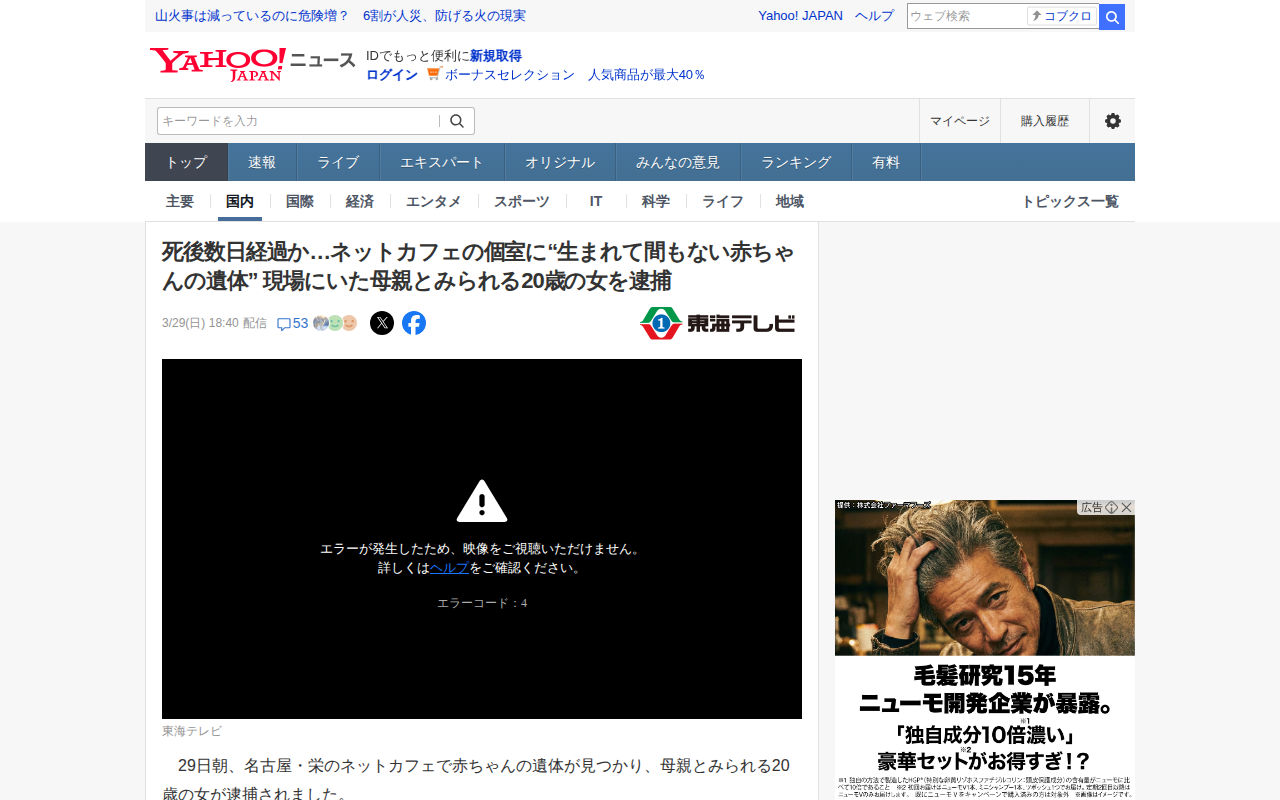Open the 東海テレビ publisher logo
The height and width of the screenshot is (800, 1280).
pos(717,323)
